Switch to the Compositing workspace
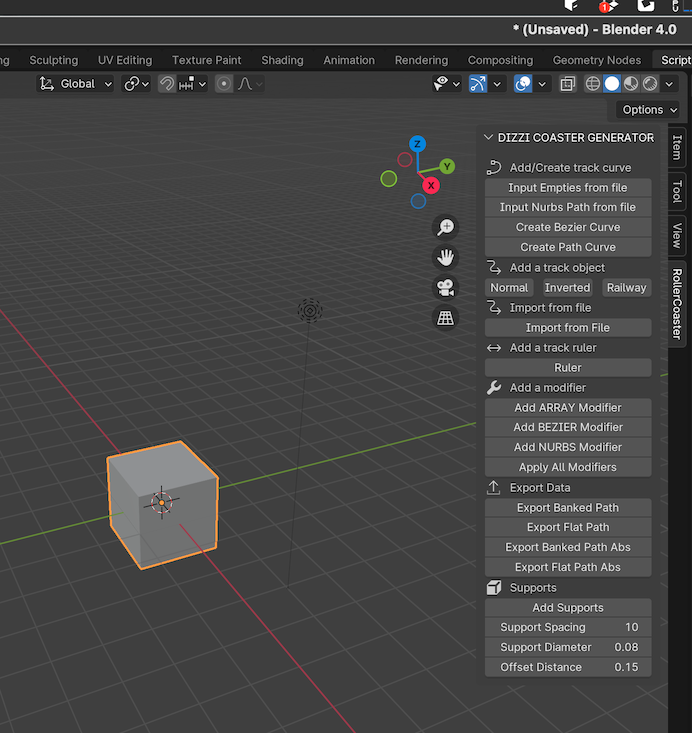The height and width of the screenshot is (733, 692). tap(500, 60)
